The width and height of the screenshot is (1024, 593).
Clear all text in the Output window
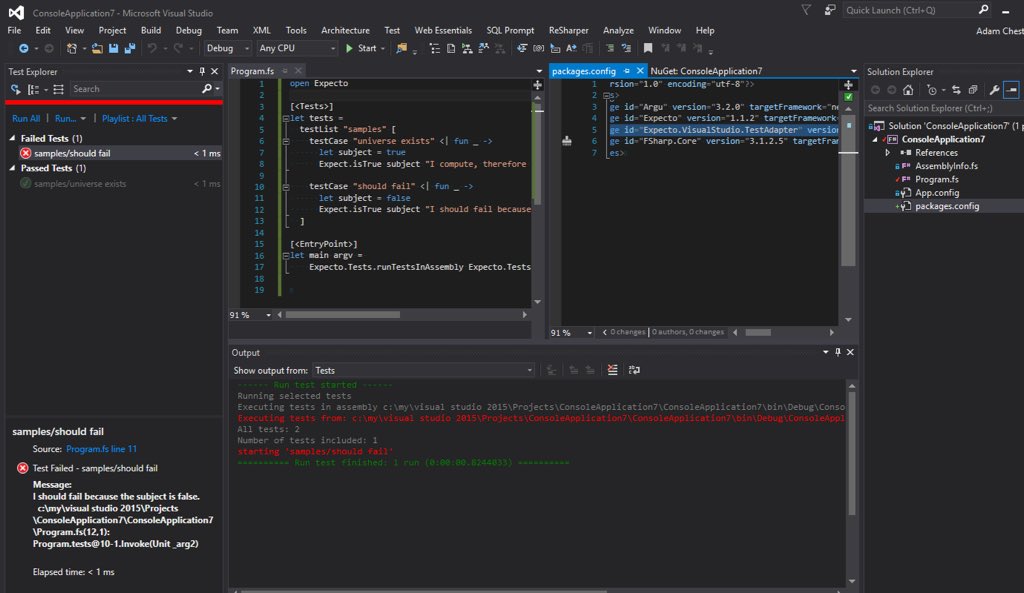pos(613,370)
